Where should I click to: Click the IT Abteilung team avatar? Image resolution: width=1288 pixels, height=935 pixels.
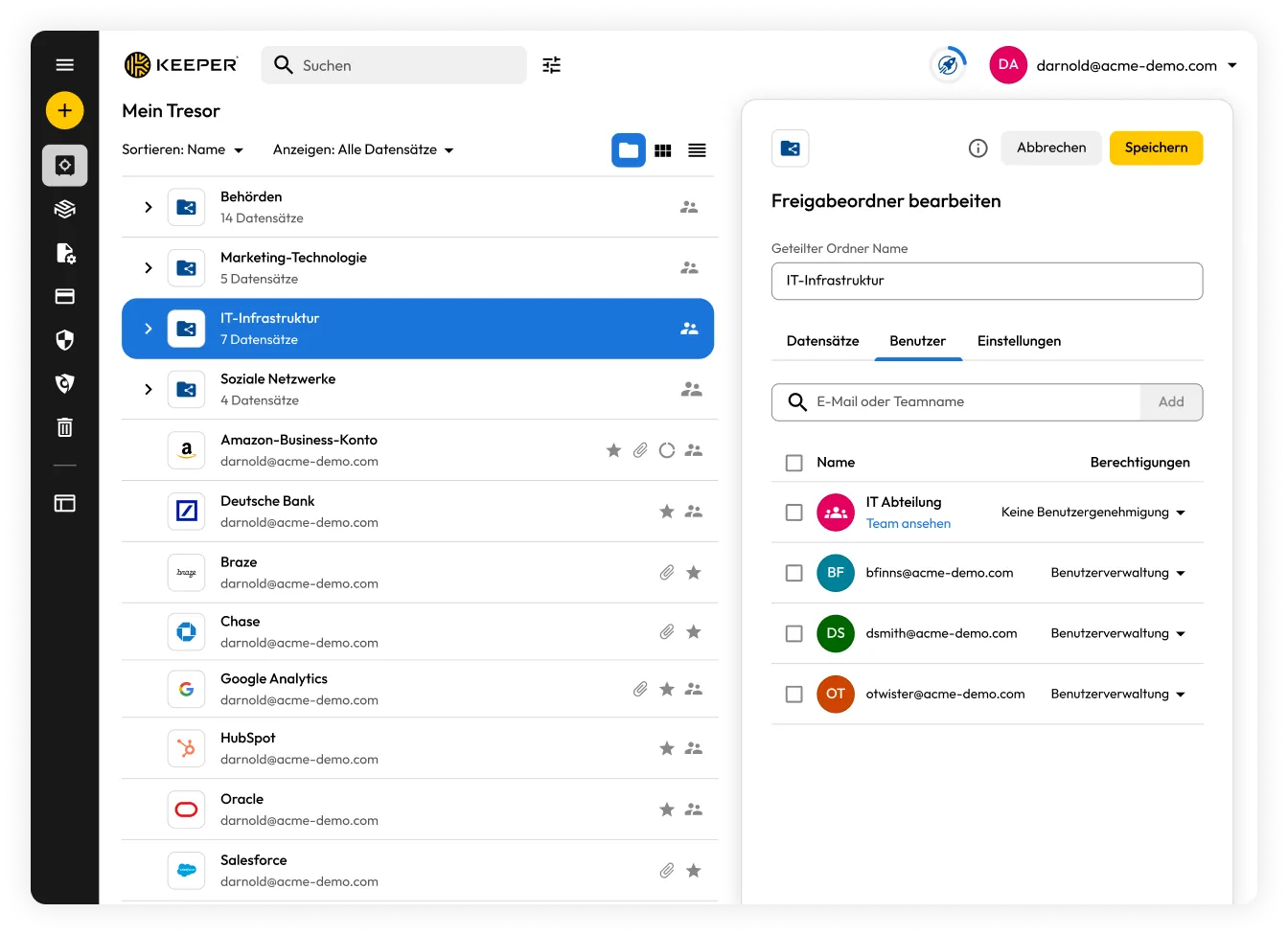(x=835, y=513)
